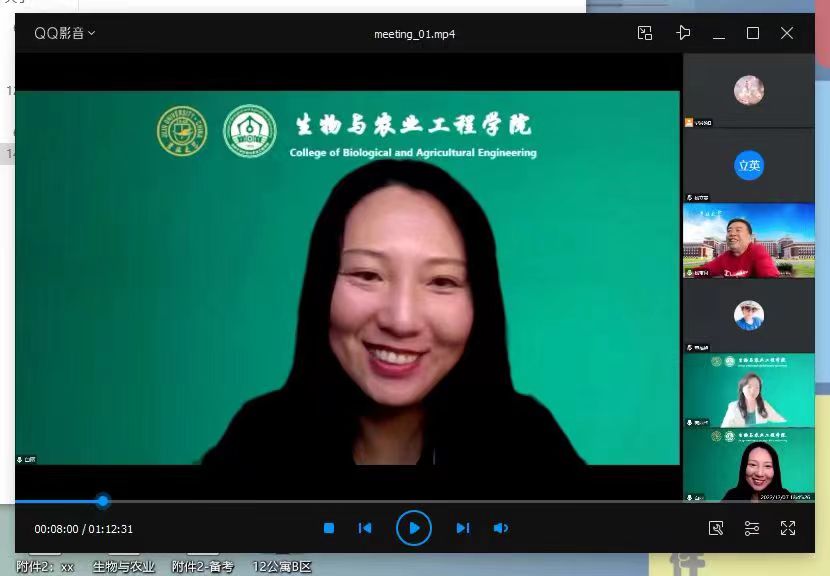Click the elapsed time display
This screenshot has width=830, height=576.
56,529
